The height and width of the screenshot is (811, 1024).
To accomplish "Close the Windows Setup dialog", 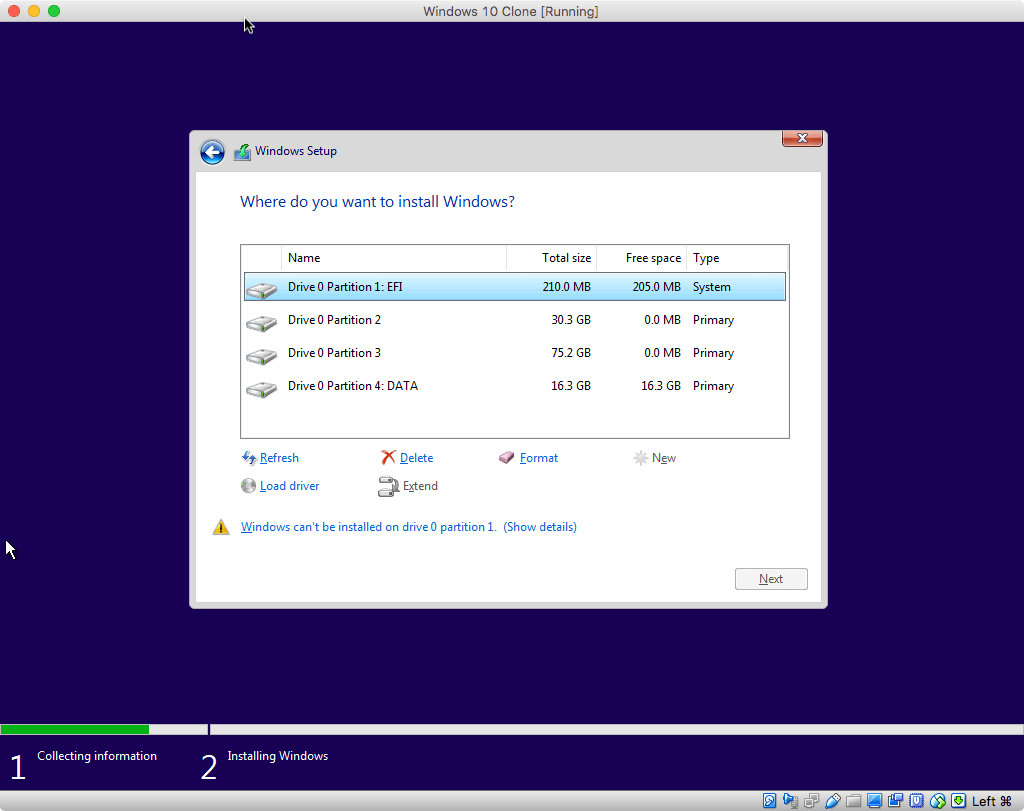I will tap(802, 138).
